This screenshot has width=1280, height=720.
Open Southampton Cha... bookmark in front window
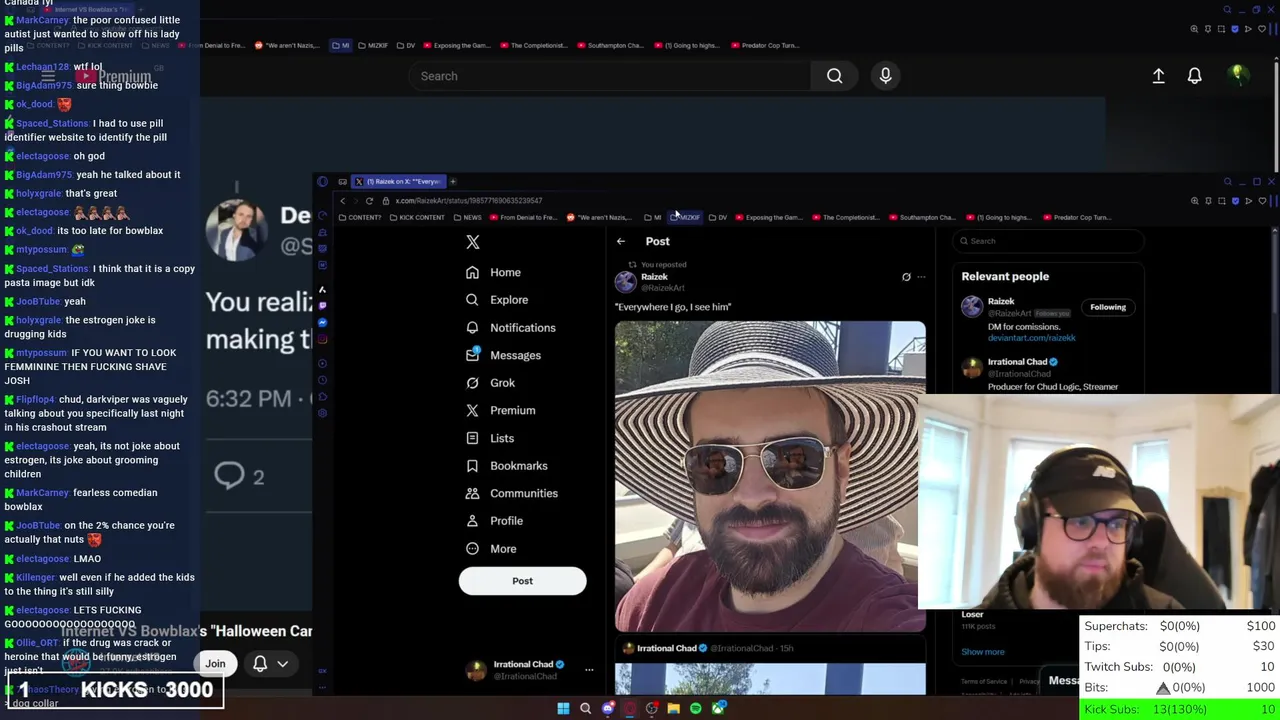point(921,217)
